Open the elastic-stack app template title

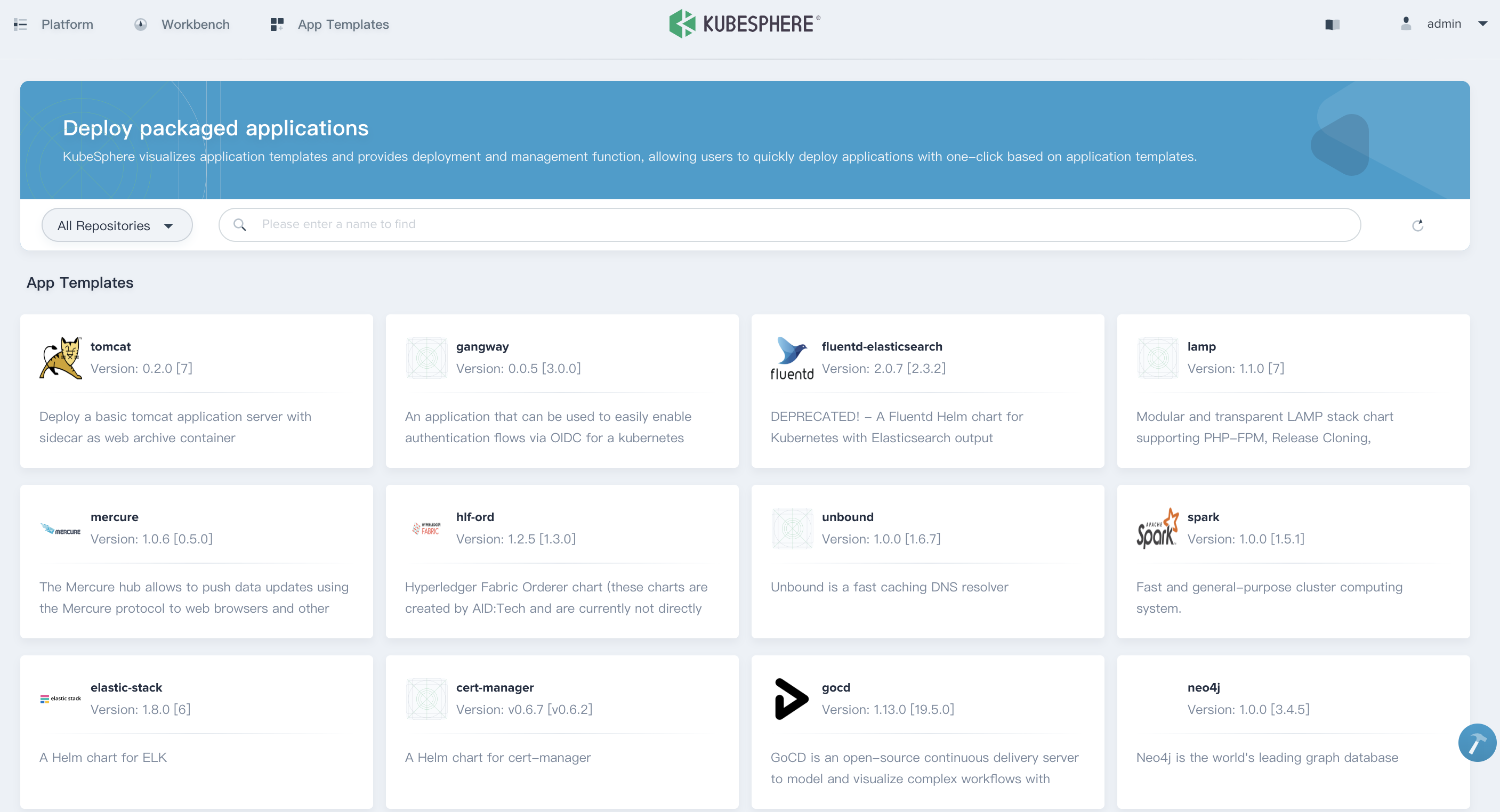pyautogui.click(x=126, y=687)
